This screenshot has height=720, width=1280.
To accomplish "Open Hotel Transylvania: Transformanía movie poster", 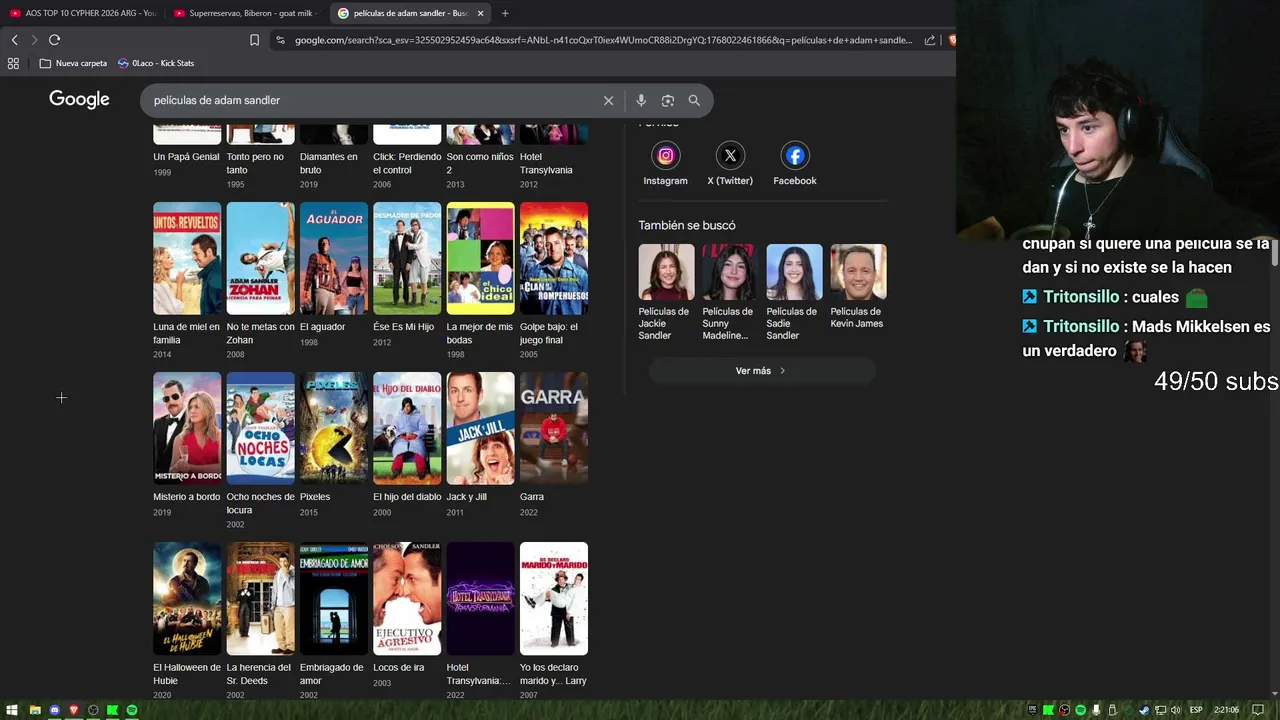I will [480, 598].
